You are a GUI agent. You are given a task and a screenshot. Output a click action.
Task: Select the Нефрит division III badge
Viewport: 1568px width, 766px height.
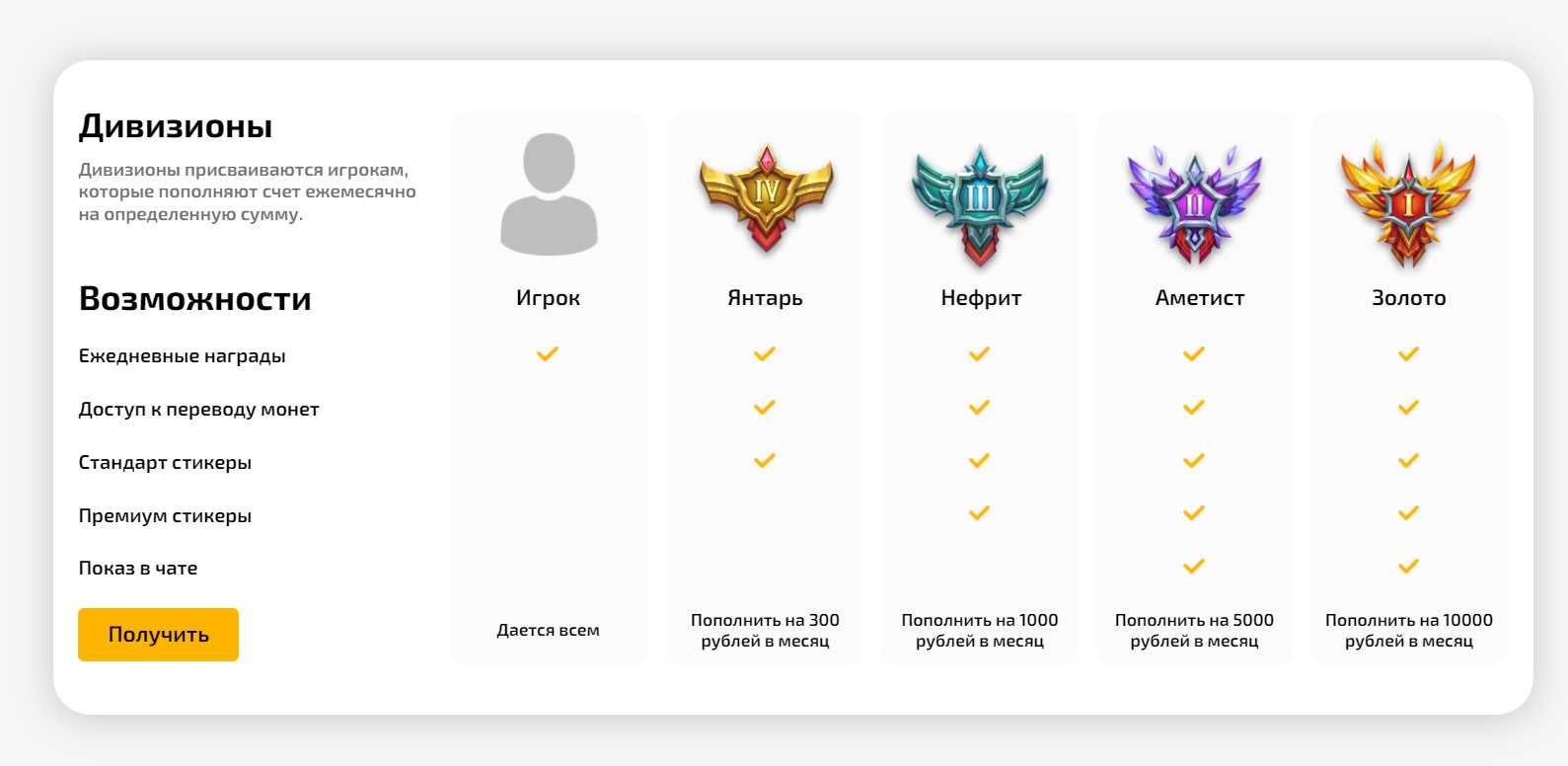980,205
